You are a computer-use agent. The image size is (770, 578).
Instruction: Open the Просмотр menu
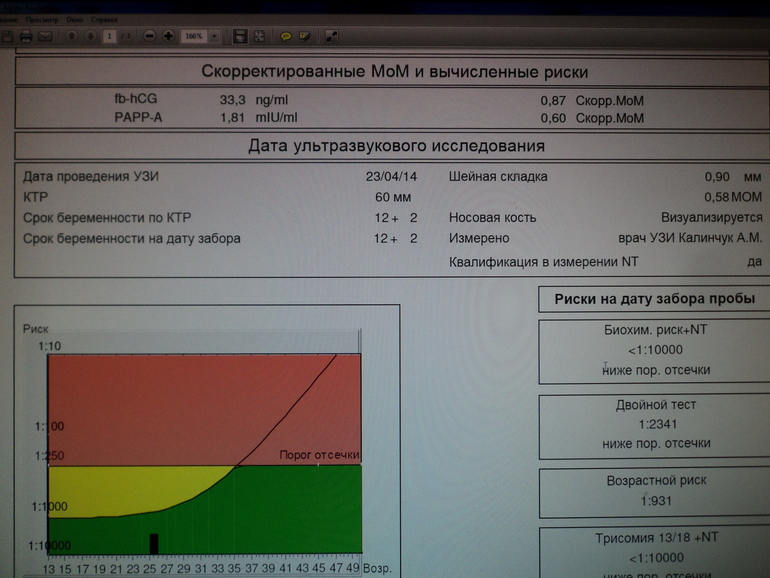tap(41, 19)
